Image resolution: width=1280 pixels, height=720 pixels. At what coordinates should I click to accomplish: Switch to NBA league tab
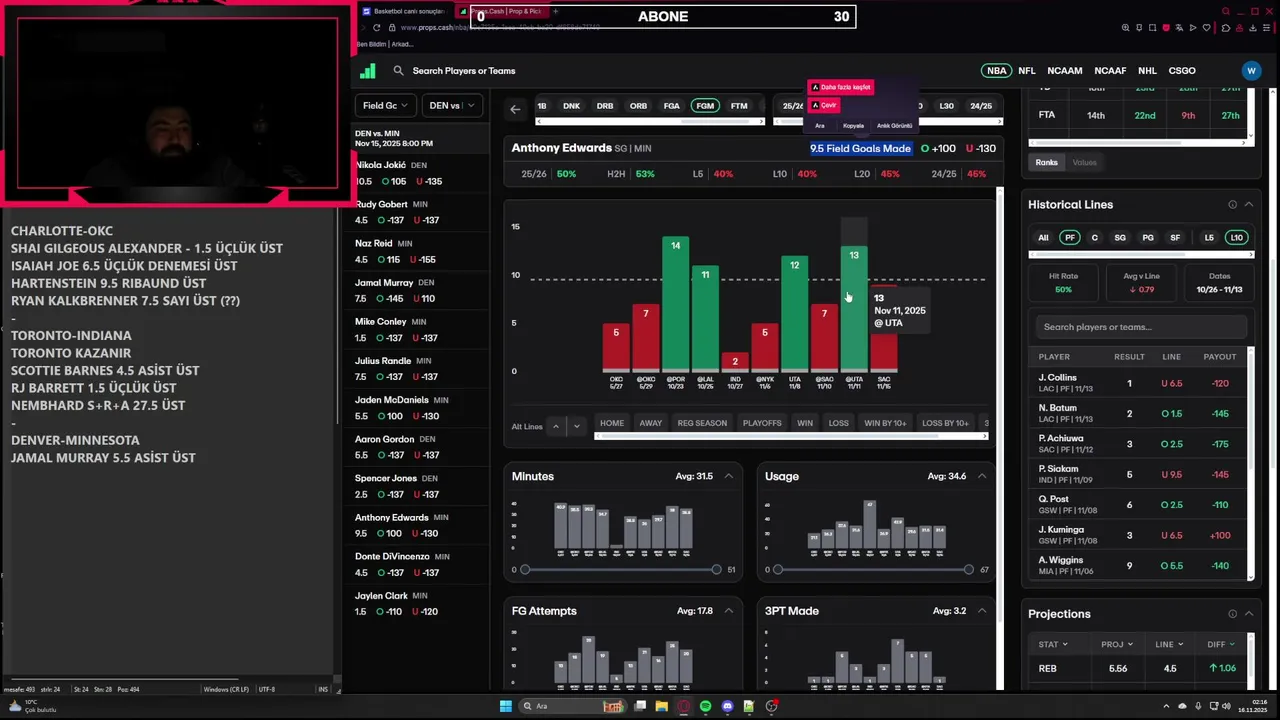996,71
